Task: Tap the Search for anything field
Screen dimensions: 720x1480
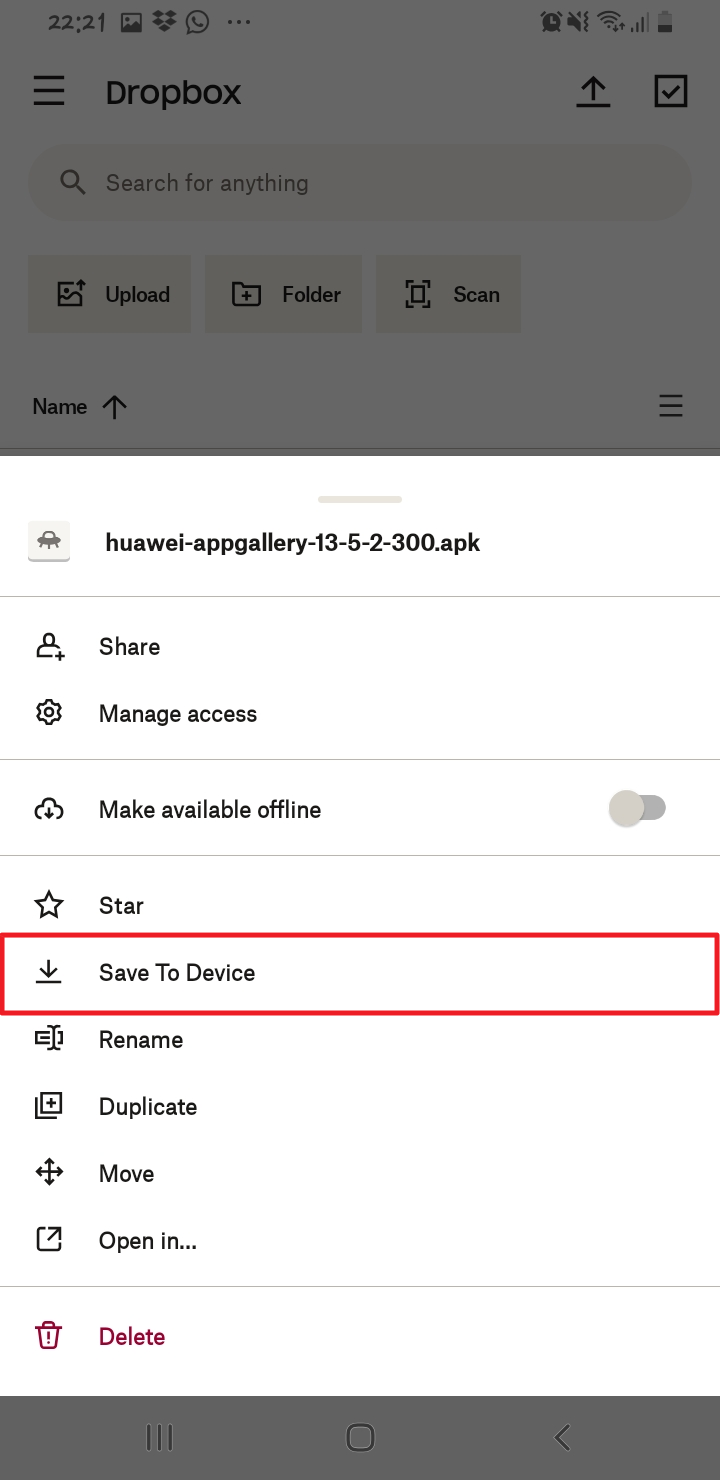Action: pos(360,183)
